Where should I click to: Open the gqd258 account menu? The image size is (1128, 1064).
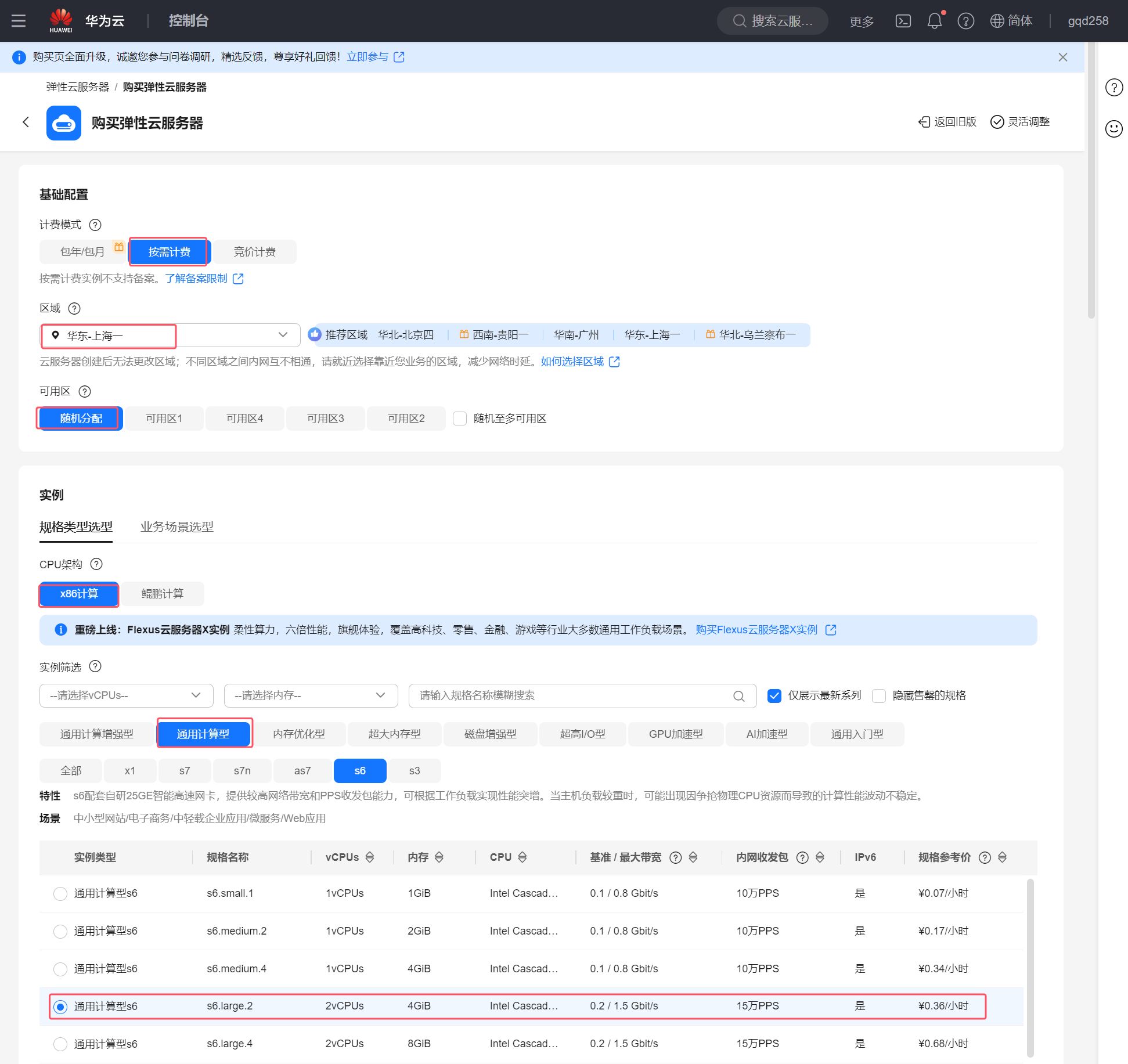[1088, 21]
